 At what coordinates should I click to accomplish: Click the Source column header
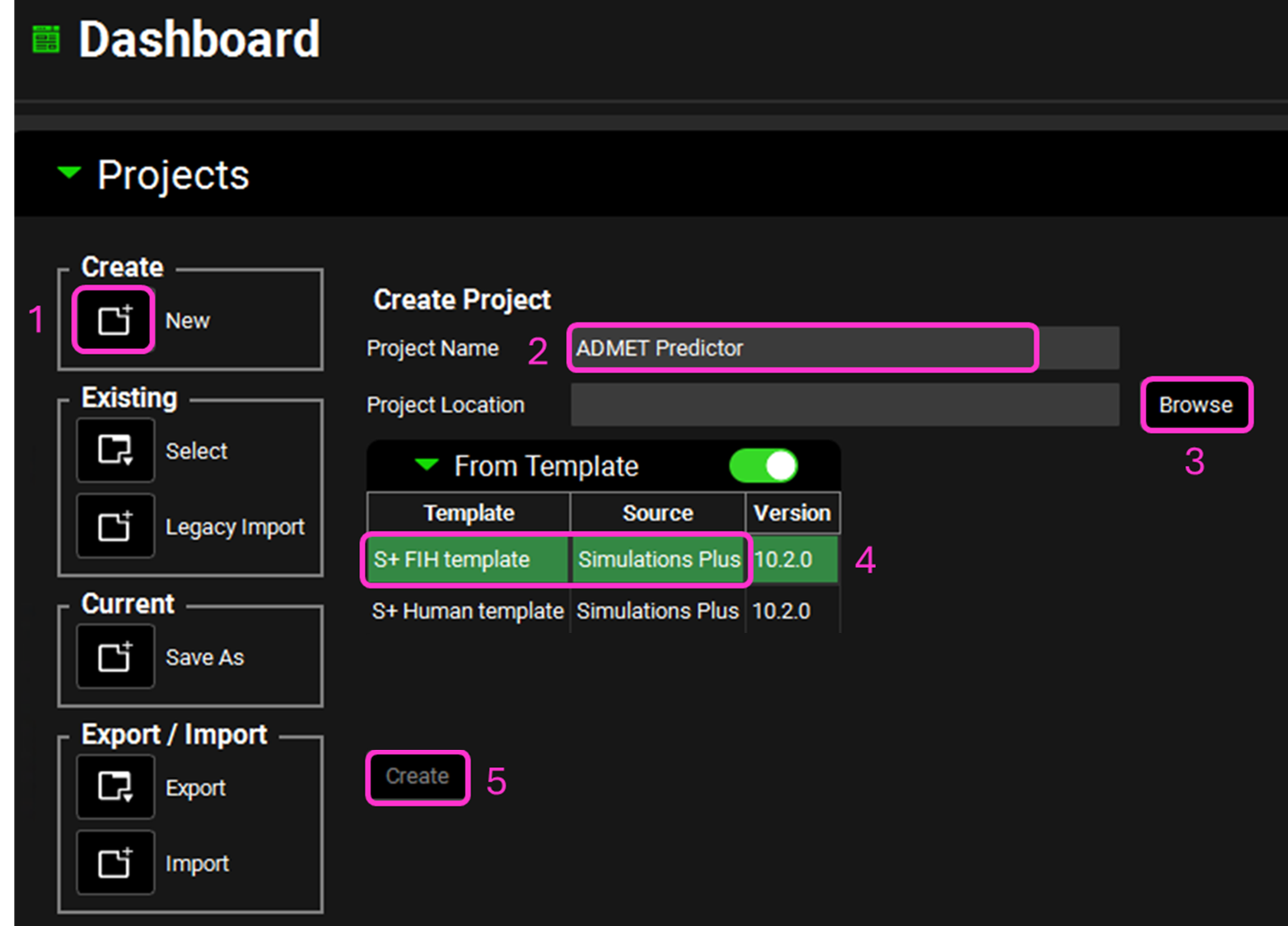[x=657, y=513]
